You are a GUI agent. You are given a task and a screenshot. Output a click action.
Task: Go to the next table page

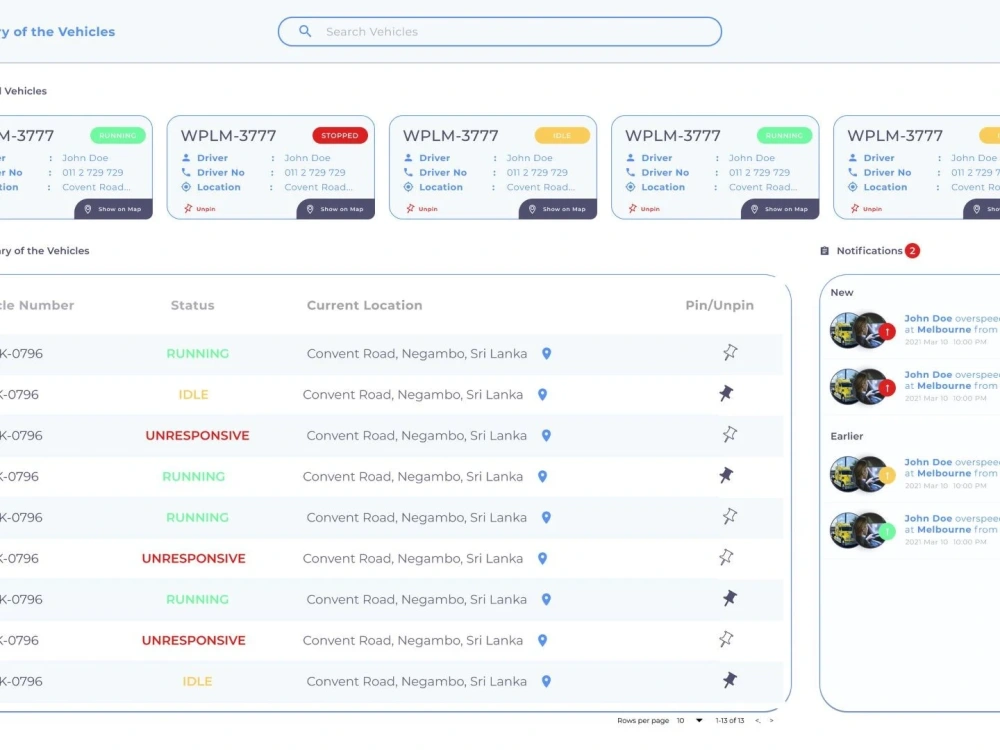pyautogui.click(x=772, y=721)
